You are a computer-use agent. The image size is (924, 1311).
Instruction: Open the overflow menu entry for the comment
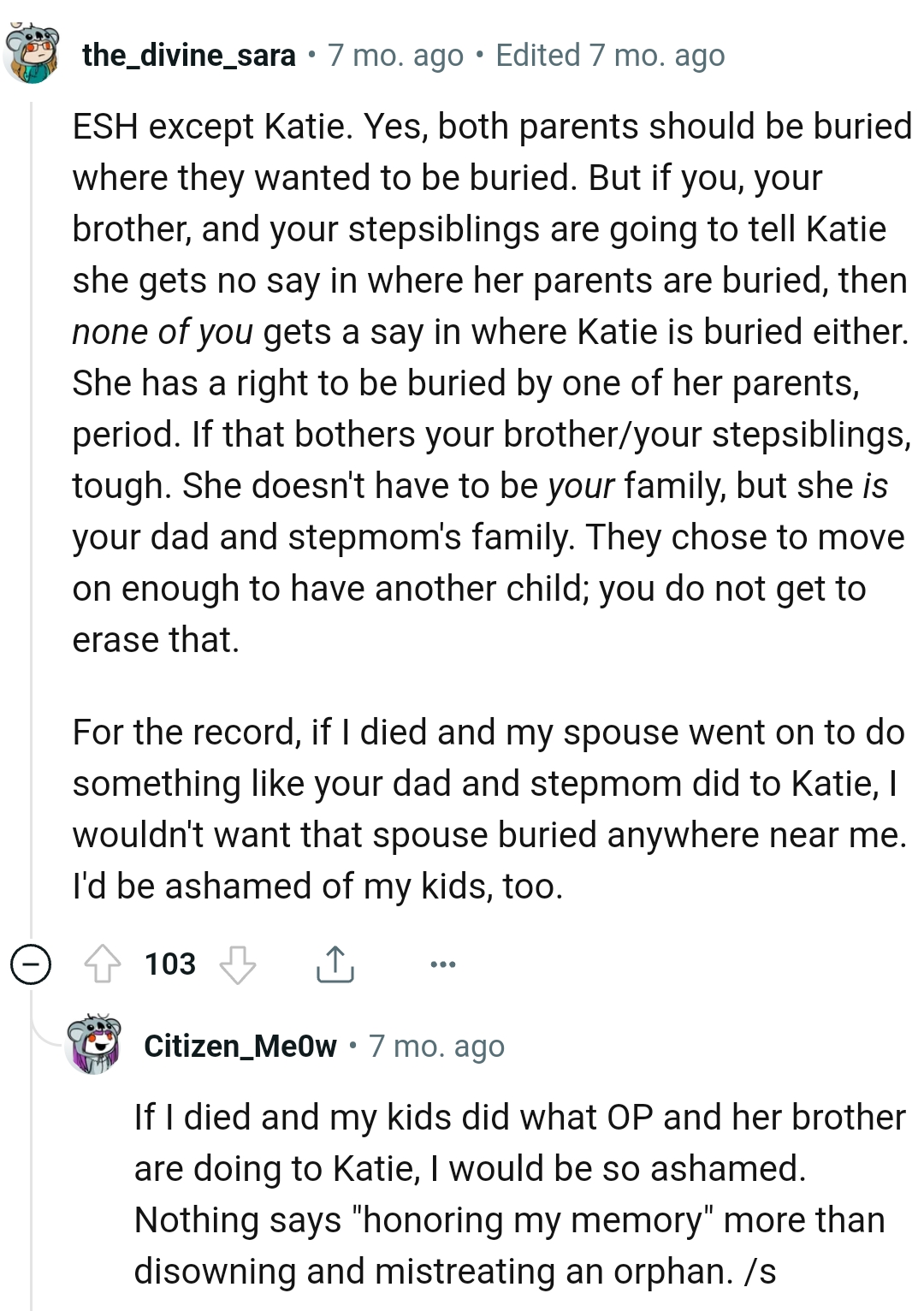[x=441, y=964]
